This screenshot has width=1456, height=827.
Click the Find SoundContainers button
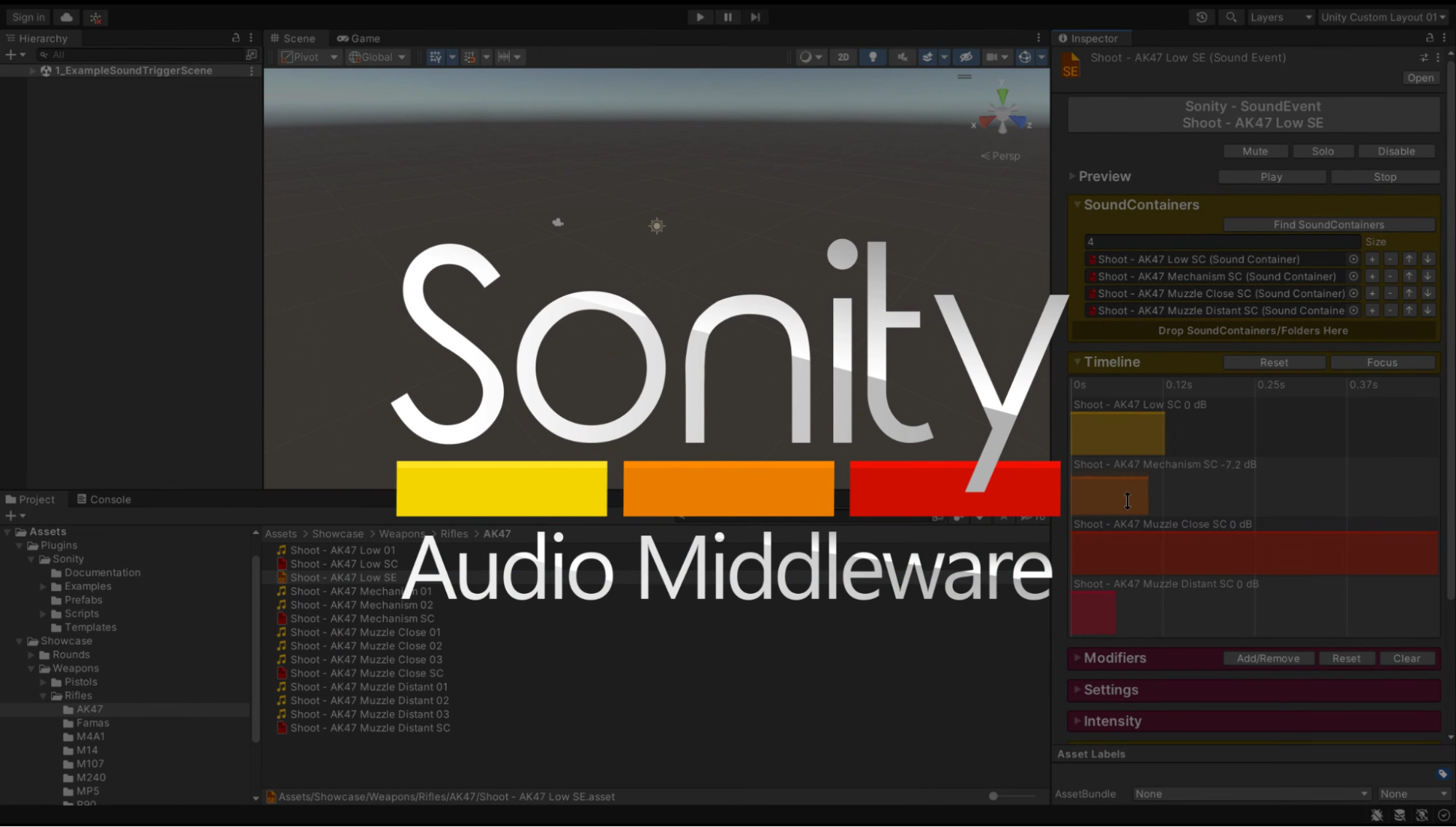1329,224
